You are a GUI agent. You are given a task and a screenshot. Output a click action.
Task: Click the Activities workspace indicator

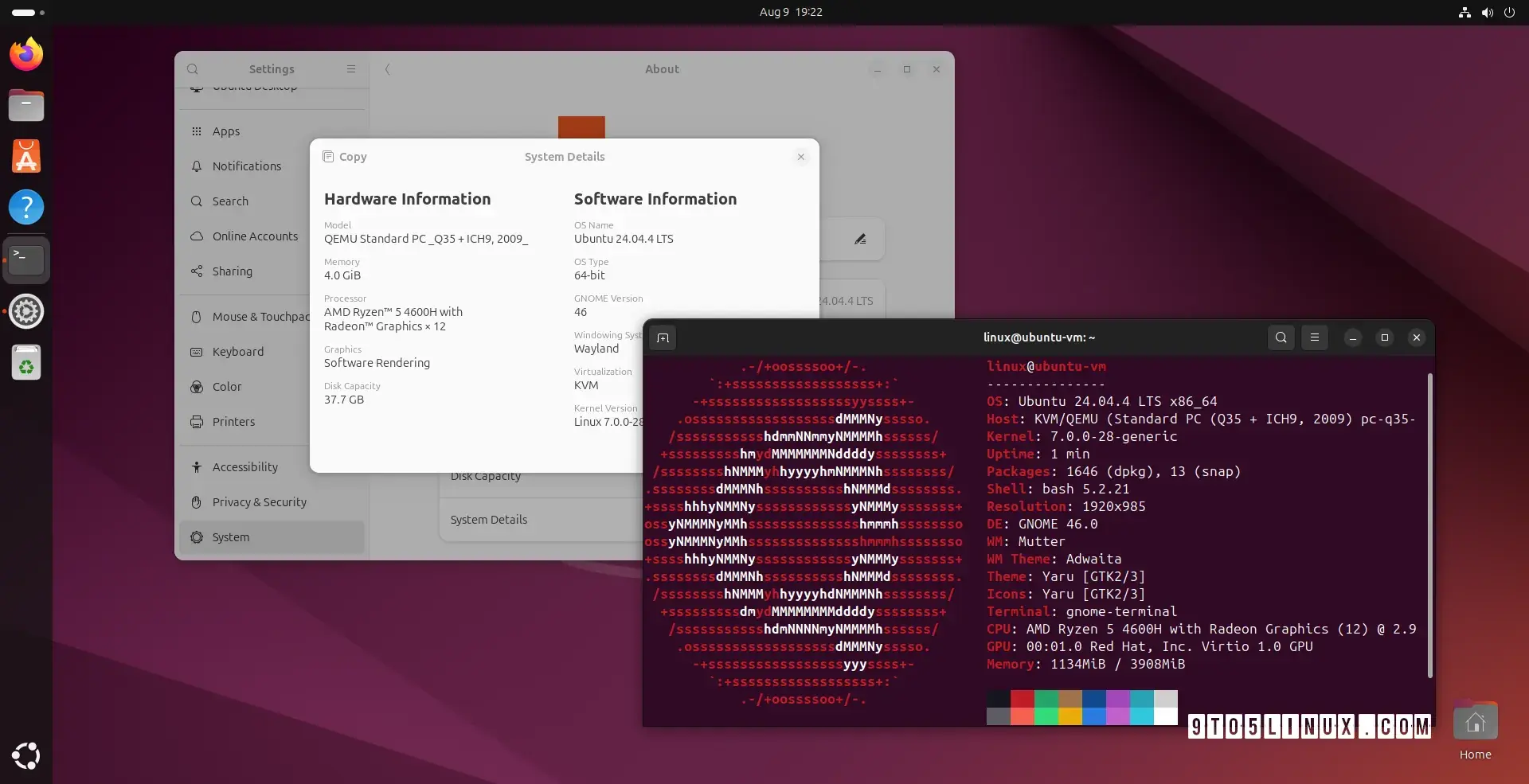pos(28,12)
